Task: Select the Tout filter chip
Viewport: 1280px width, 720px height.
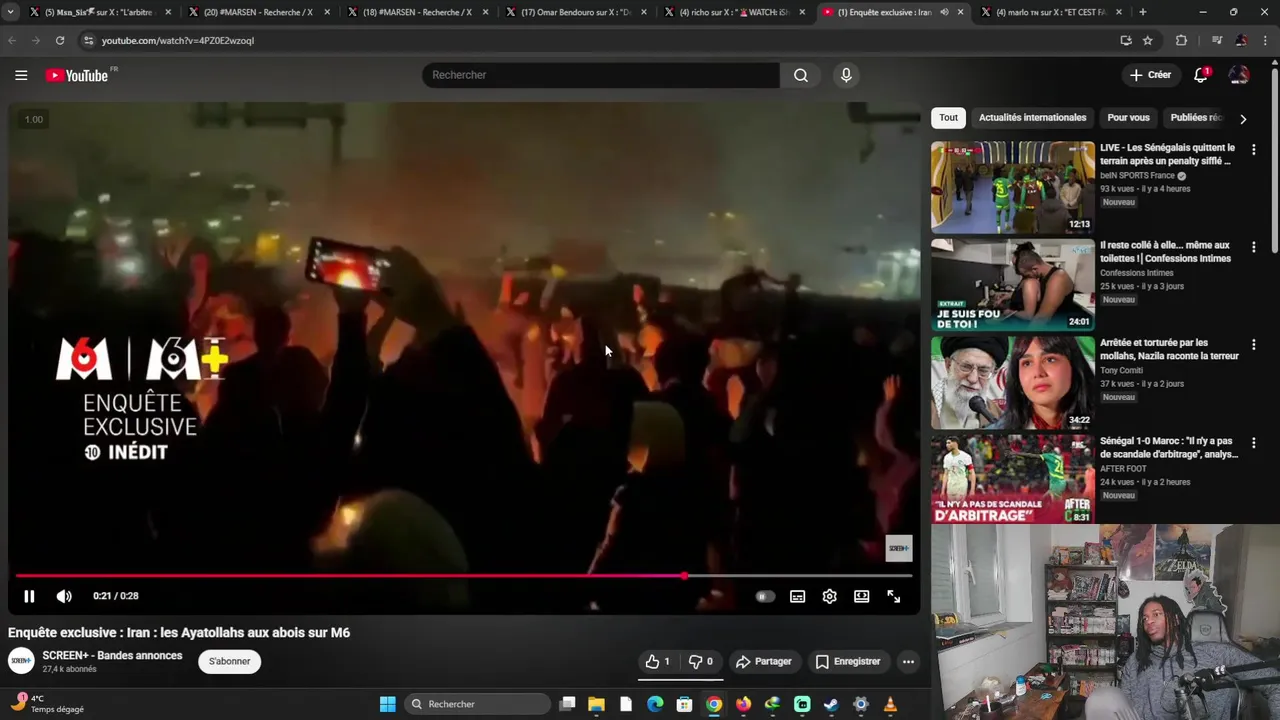Action: (x=948, y=117)
